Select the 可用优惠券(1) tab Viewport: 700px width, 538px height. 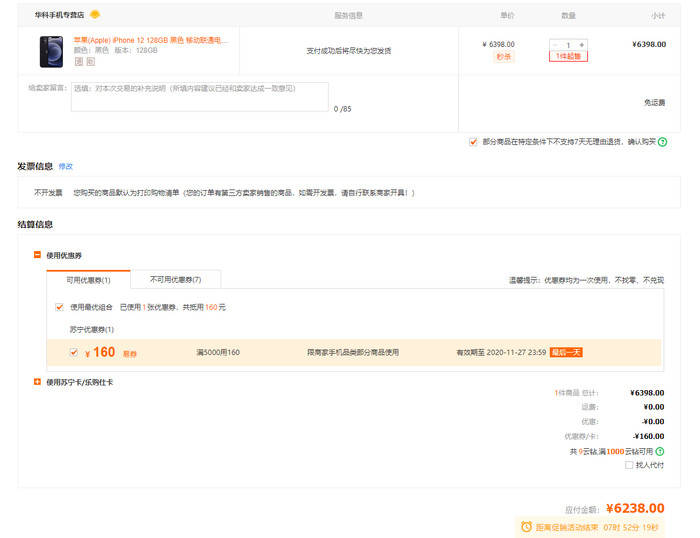(88, 280)
